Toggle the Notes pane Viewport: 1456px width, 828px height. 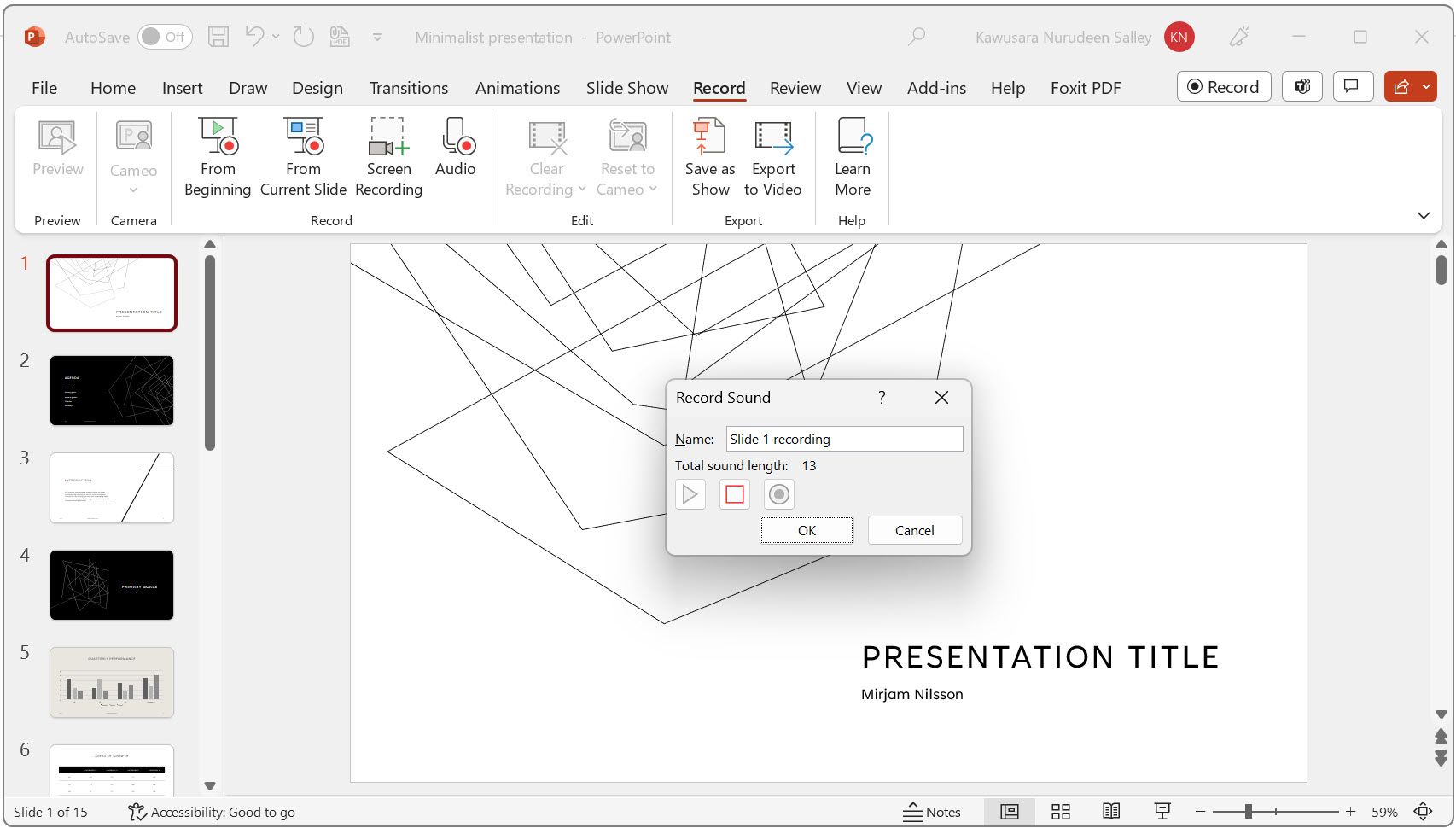point(933,812)
